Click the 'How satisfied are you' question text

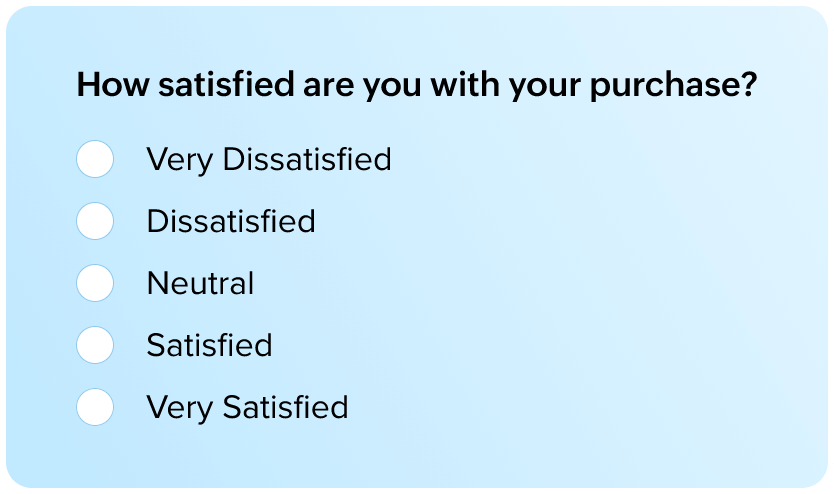click(415, 85)
